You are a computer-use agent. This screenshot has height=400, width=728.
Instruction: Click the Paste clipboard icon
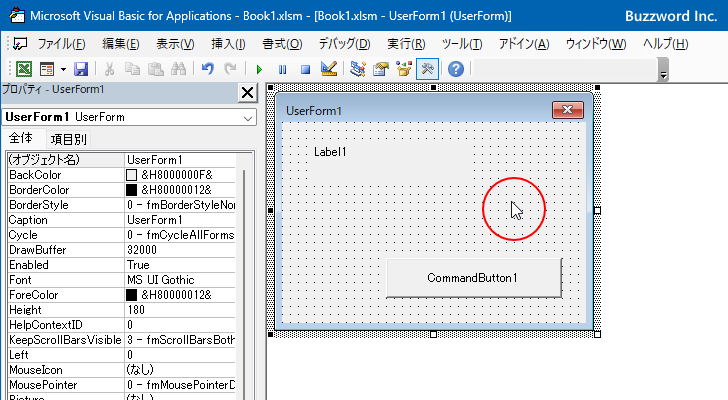coord(156,69)
